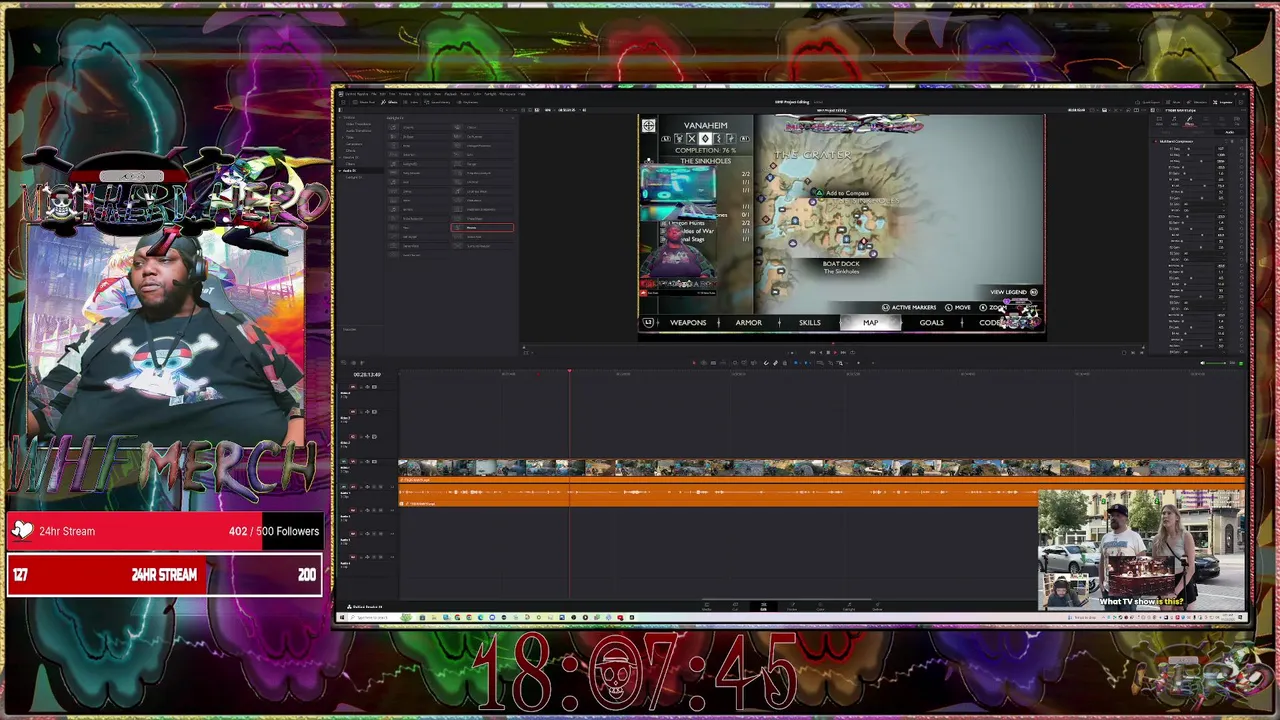Collapse the Toolbox tree section
Viewport: 1280px width, 720px height.
click(x=340, y=118)
